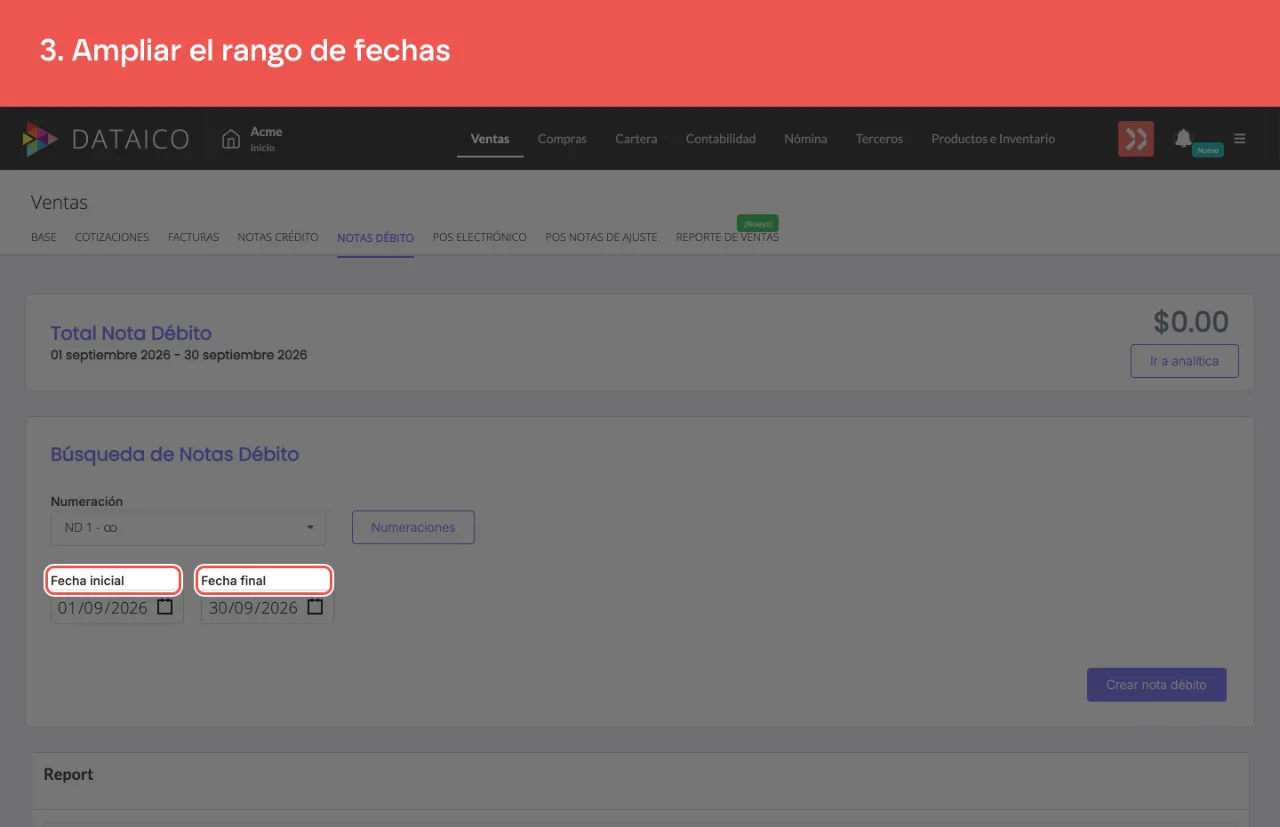Switch to the NOTAS CRÉDITO tab
The width and height of the screenshot is (1280, 827).
tap(278, 237)
